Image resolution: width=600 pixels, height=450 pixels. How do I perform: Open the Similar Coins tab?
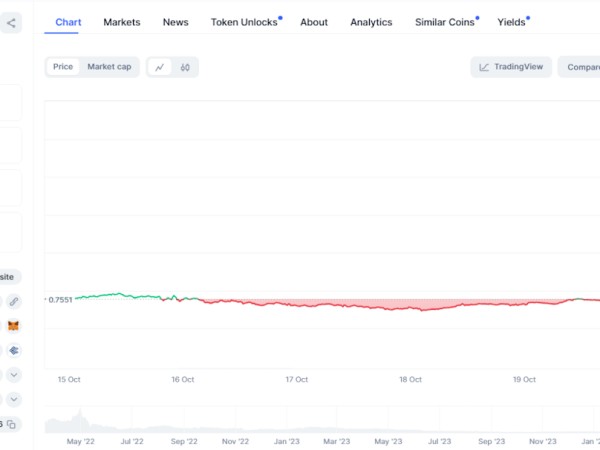pyautogui.click(x=445, y=22)
